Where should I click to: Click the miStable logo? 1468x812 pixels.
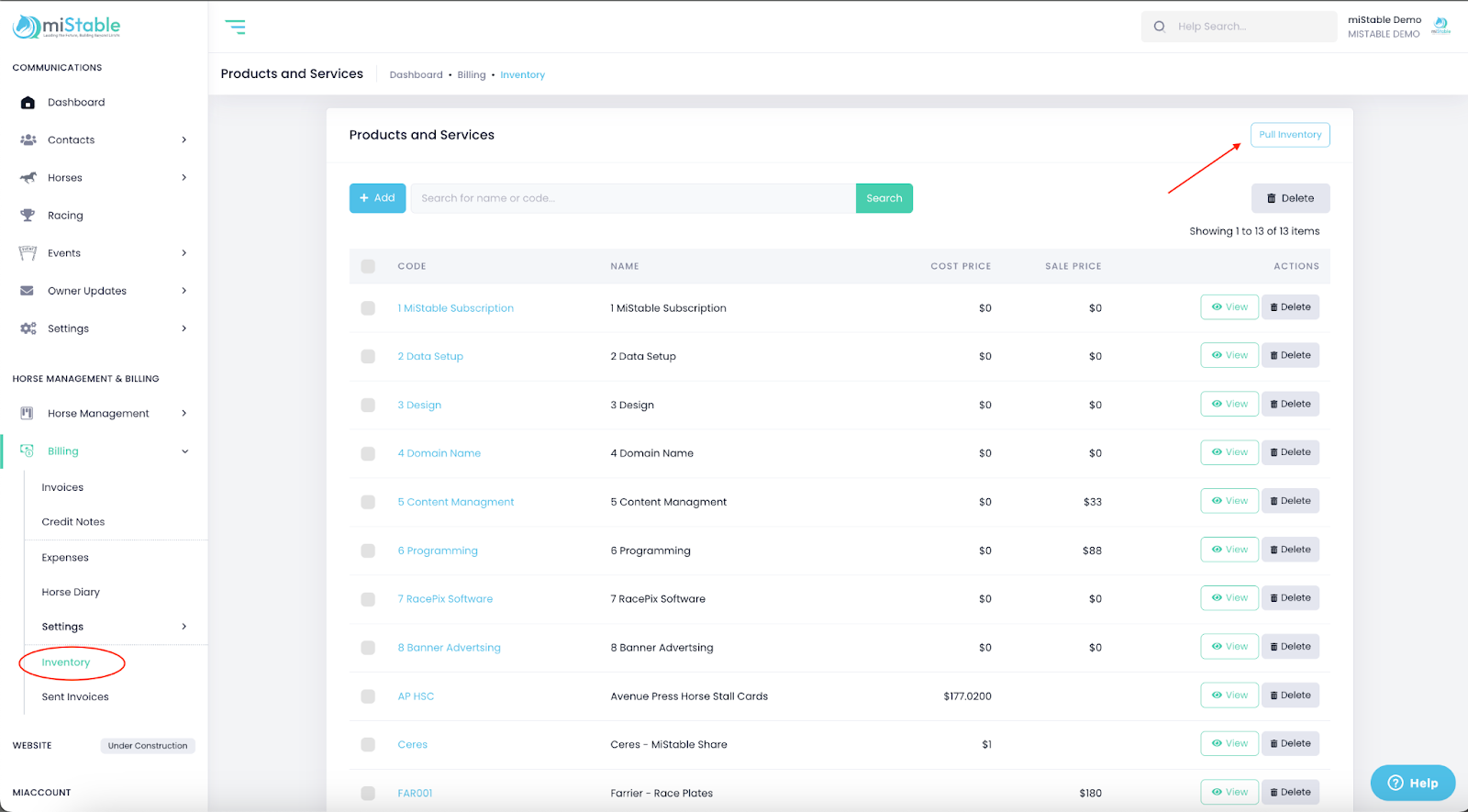pos(66,27)
